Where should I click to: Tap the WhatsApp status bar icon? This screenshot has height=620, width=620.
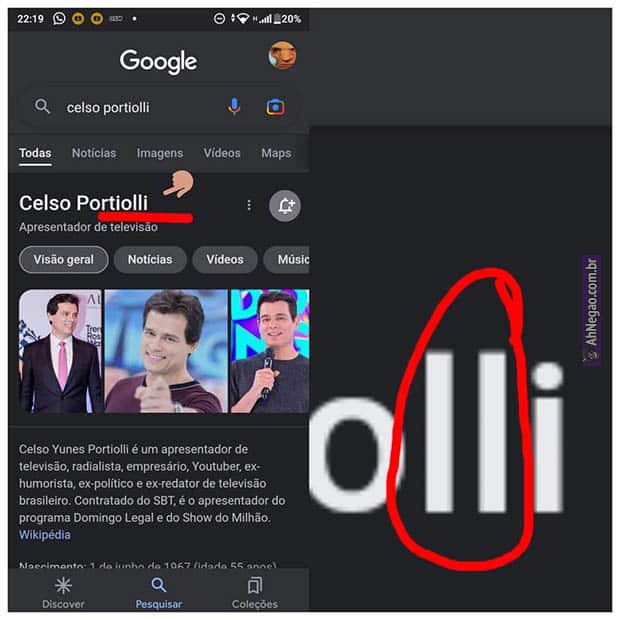point(59,19)
